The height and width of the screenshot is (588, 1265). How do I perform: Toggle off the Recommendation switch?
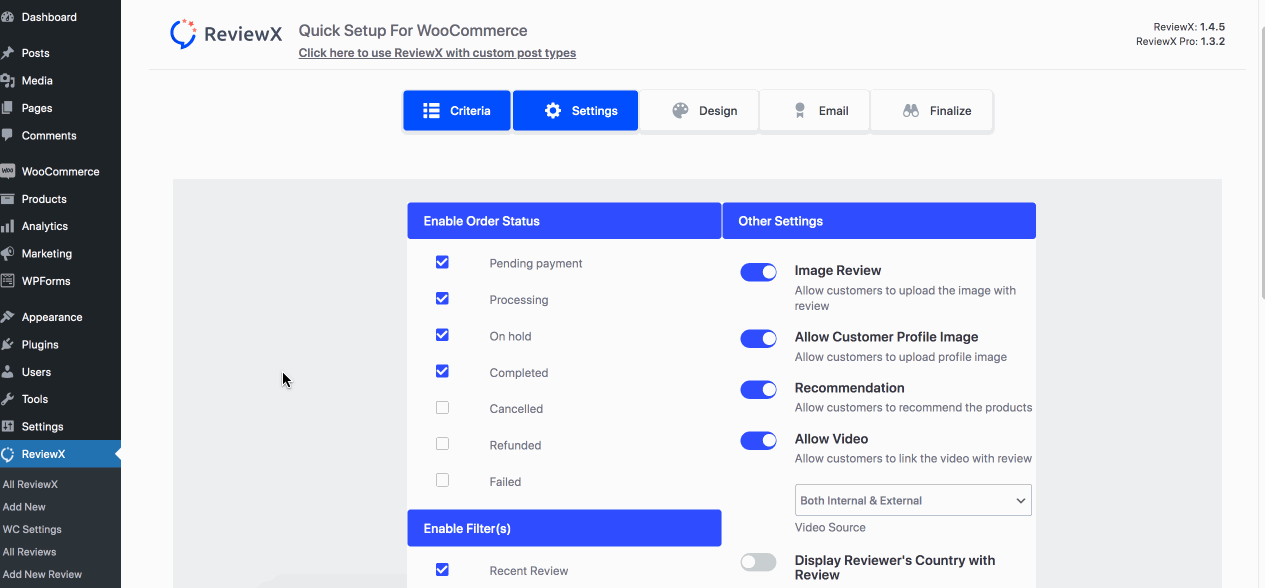click(x=758, y=389)
